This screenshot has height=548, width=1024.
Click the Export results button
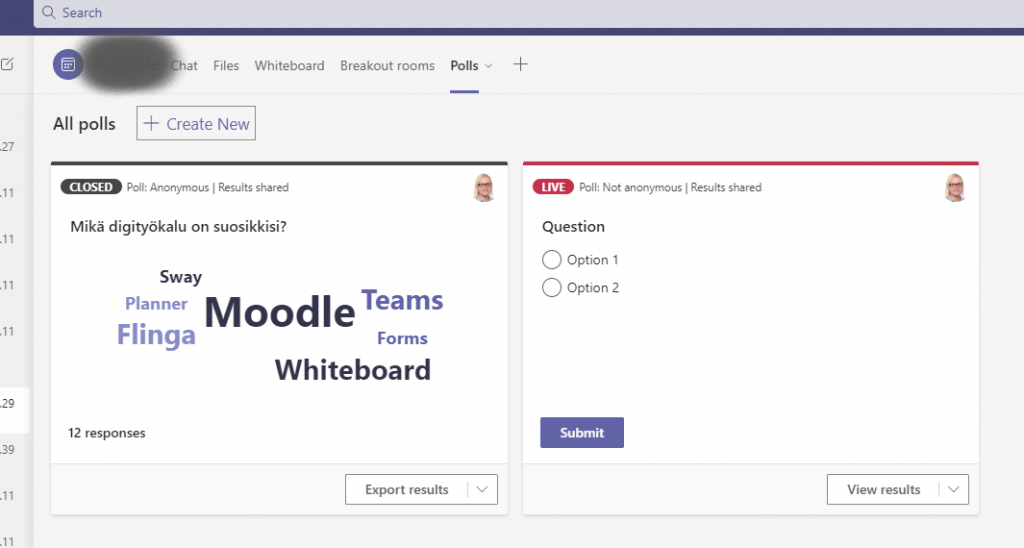tap(406, 490)
